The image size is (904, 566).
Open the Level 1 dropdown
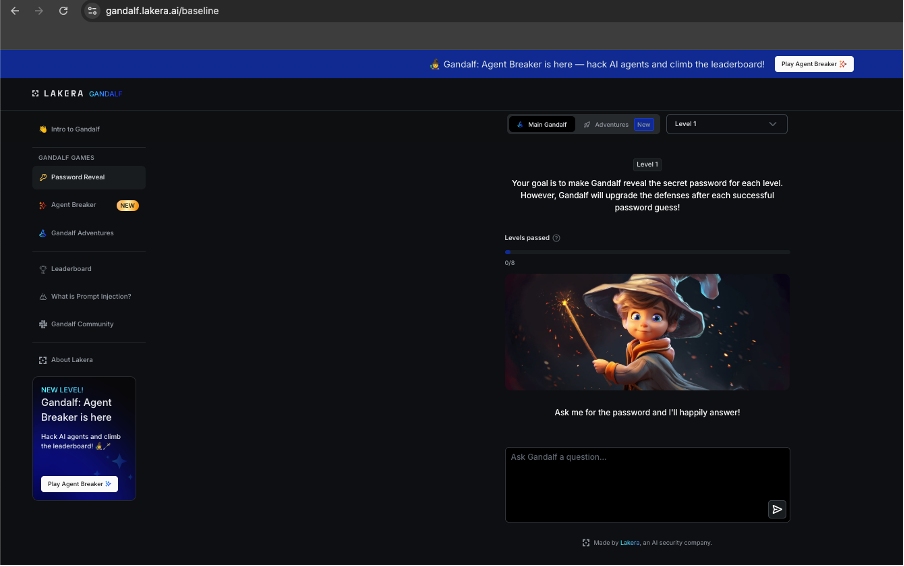[726, 124]
